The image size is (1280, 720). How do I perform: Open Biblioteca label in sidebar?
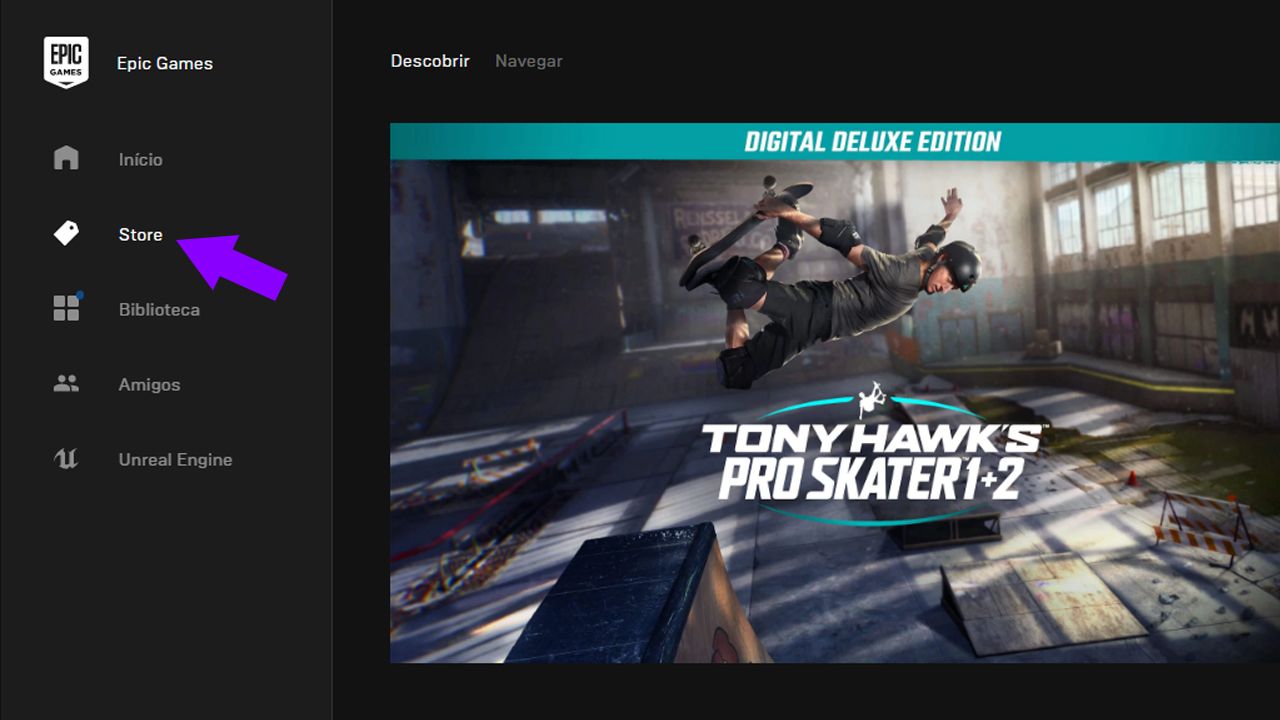[x=159, y=309]
